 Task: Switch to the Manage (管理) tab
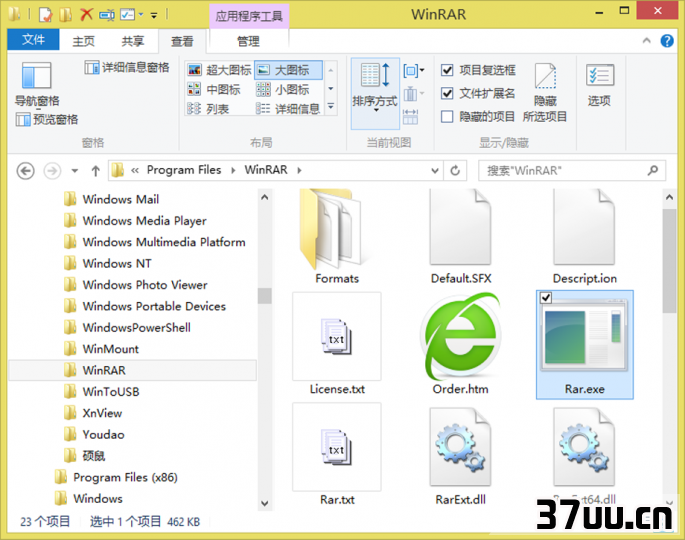(x=248, y=42)
